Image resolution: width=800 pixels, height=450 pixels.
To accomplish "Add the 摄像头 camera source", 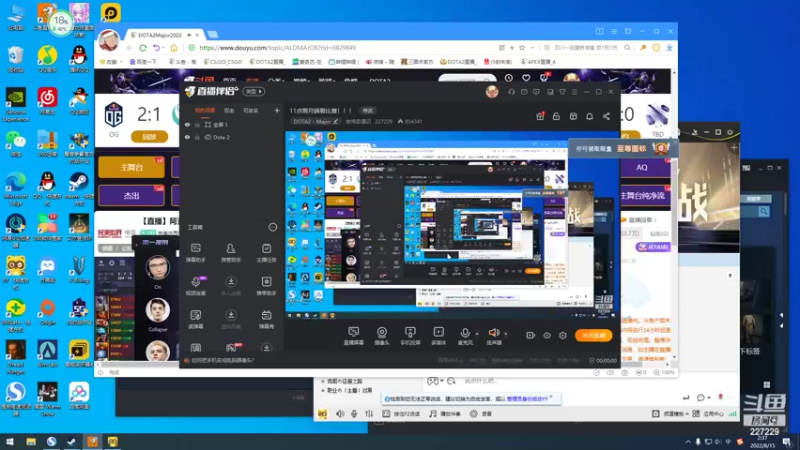I will (382, 336).
